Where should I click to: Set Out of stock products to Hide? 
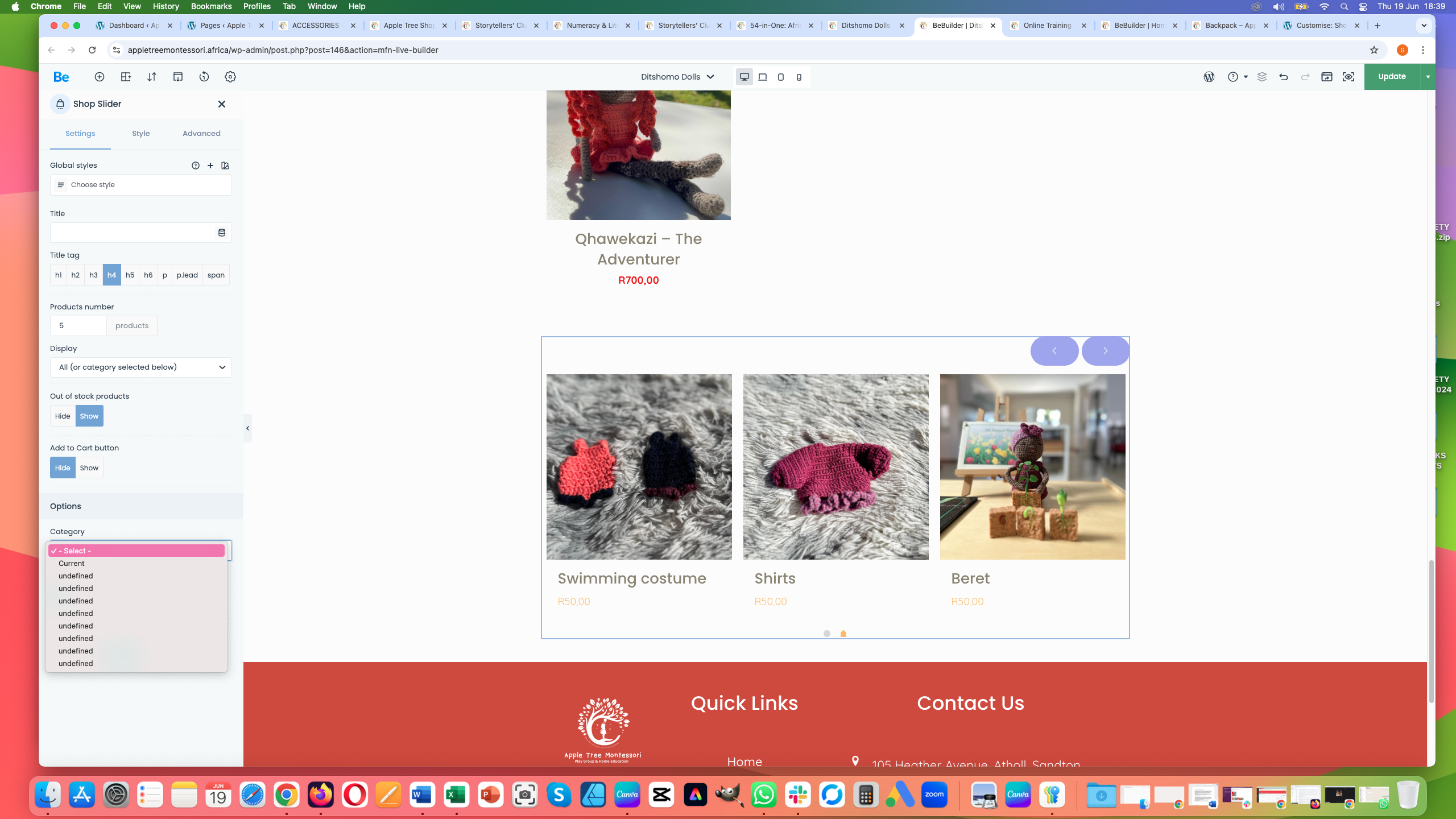point(63,416)
